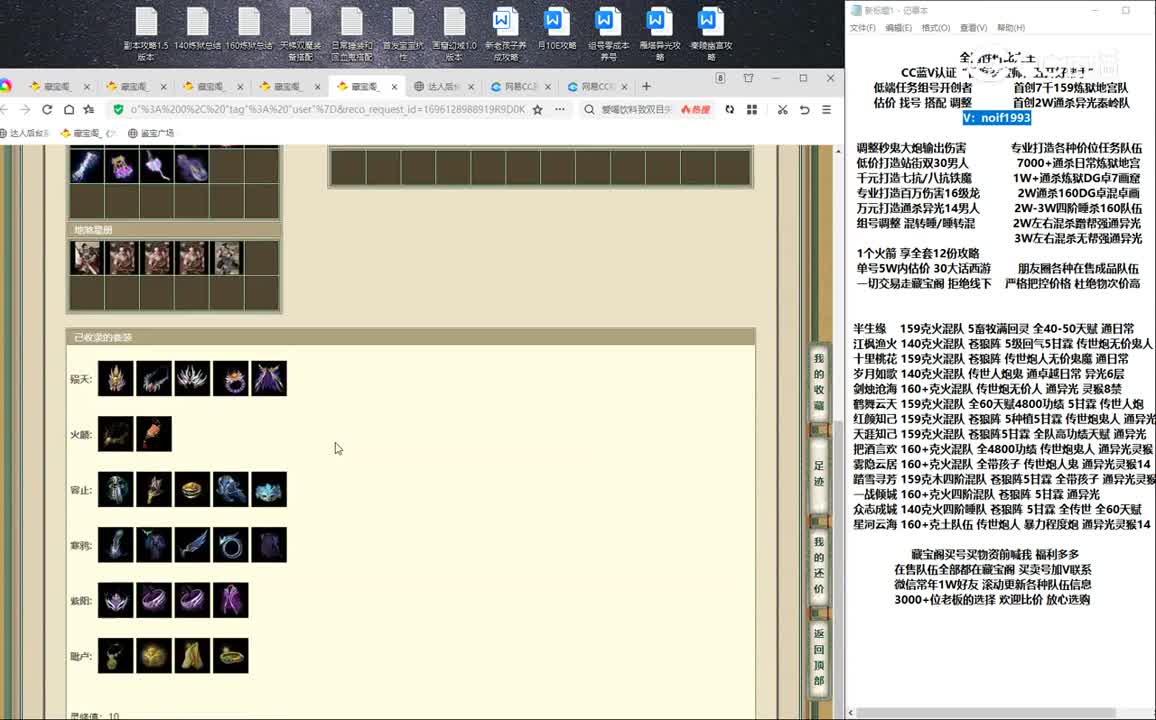
Task: Open the browser hamburger main menu
Action: pyautogui.click(x=826, y=110)
